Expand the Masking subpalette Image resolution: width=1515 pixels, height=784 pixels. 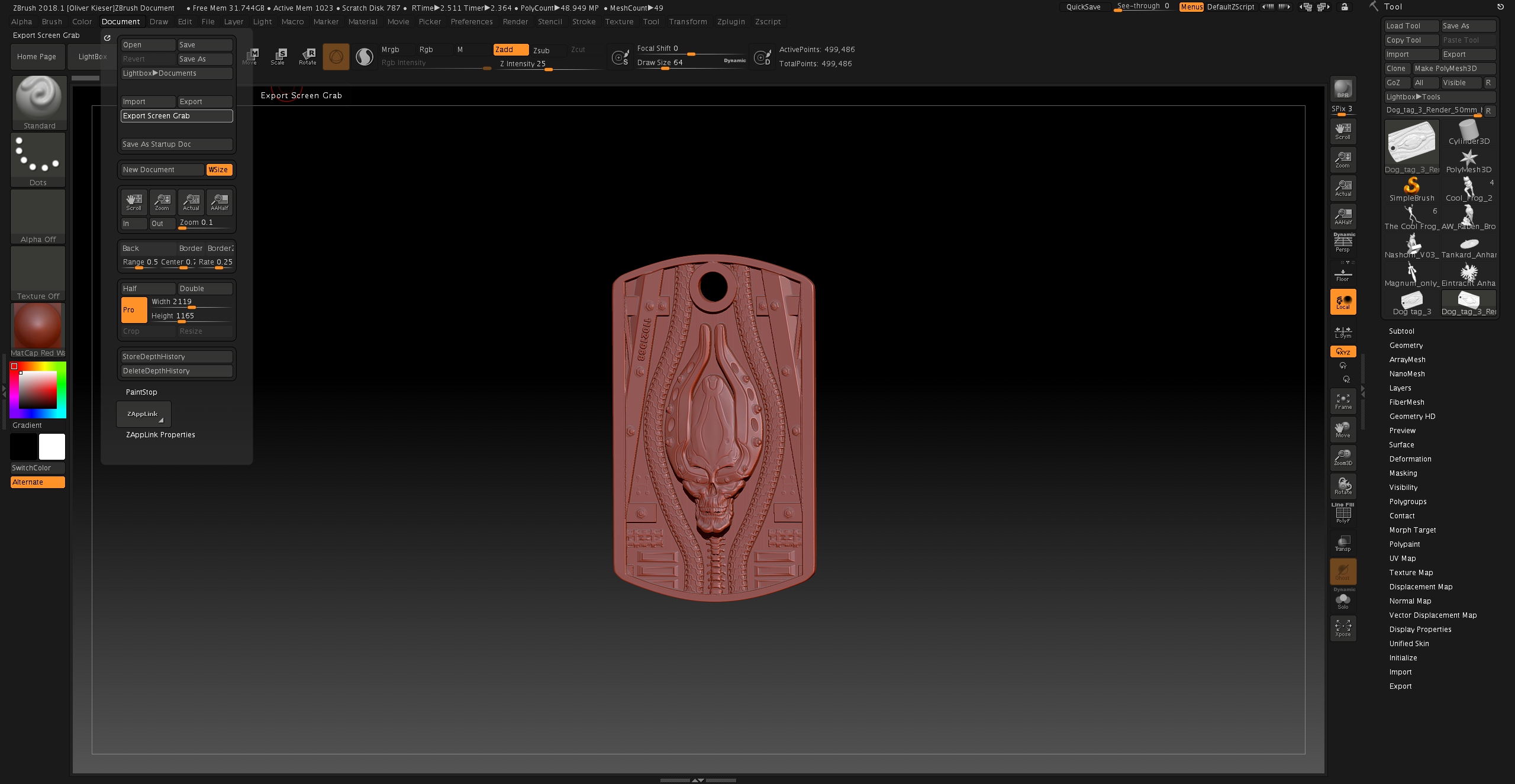click(x=1403, y=473)
